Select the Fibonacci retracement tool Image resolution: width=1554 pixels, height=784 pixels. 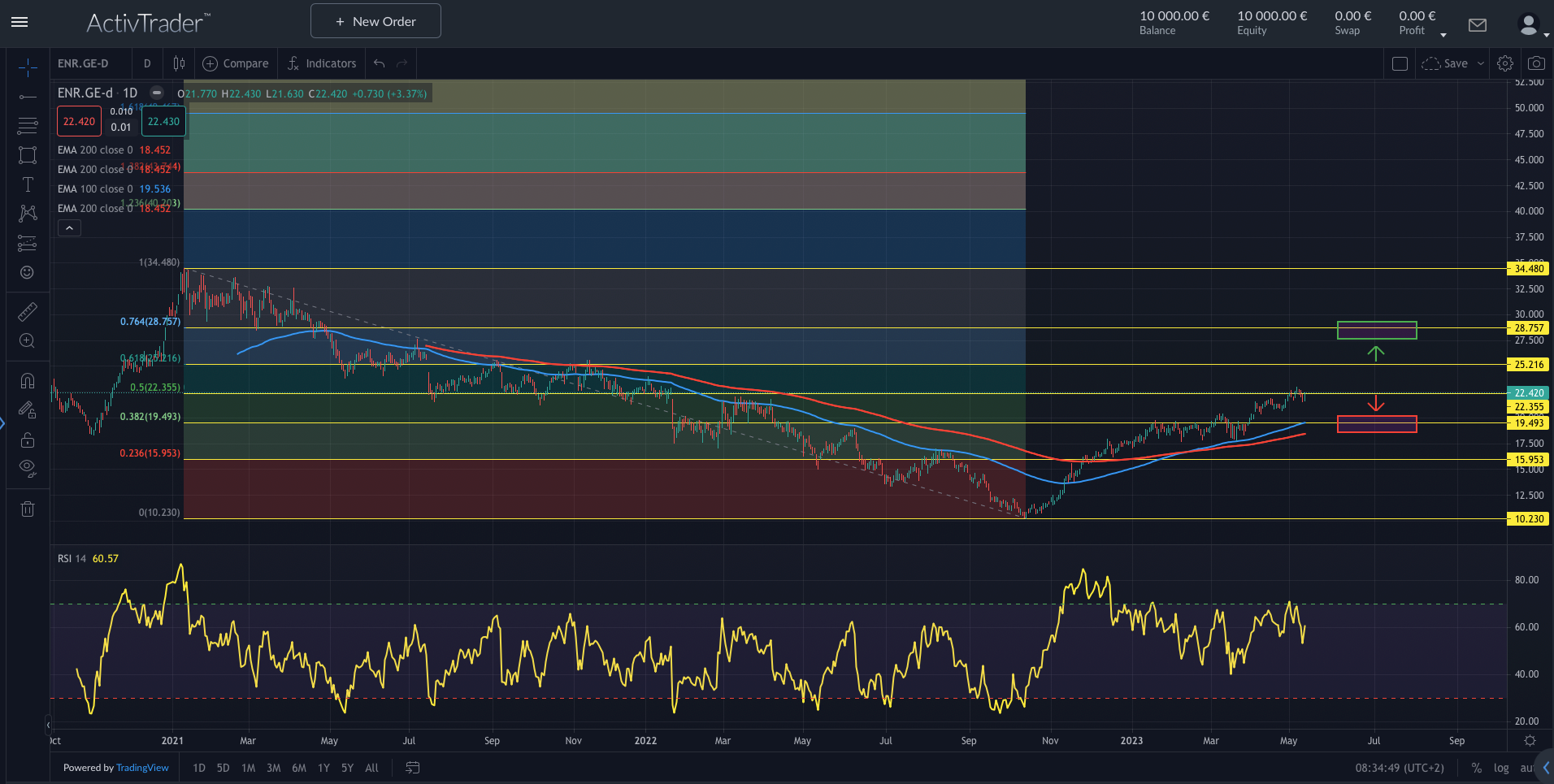(x=28, y=126)
